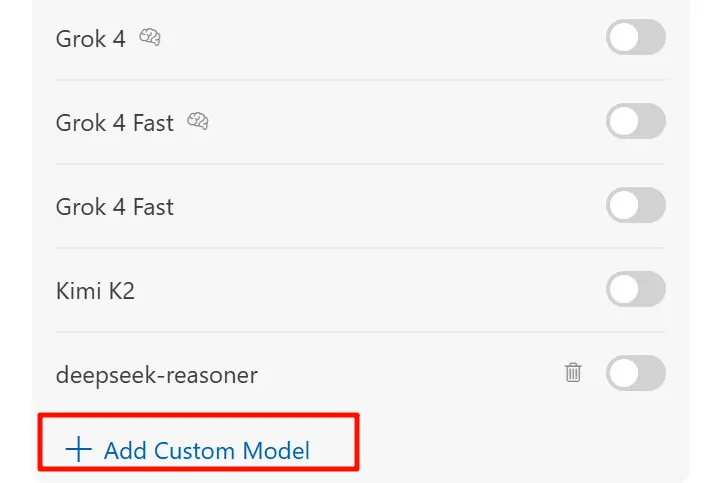
Task: Turn on the Kimi K2 toggle
Action: [635, 290]
